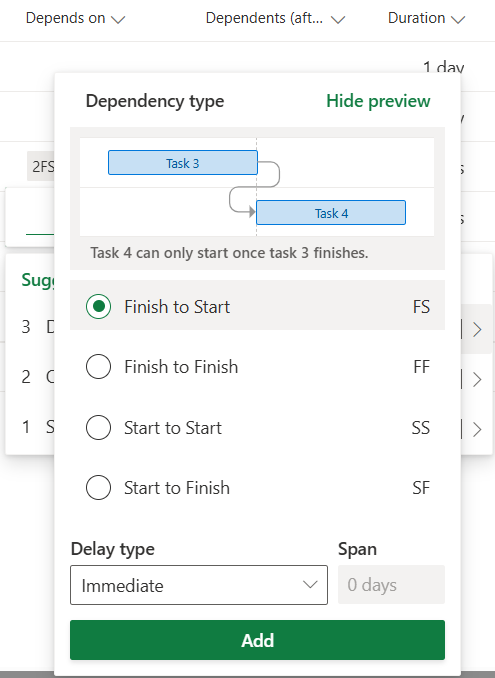Select the Finish to Start radio button
This screenshot has width=495, height=678.
click(x=99, y=307)
